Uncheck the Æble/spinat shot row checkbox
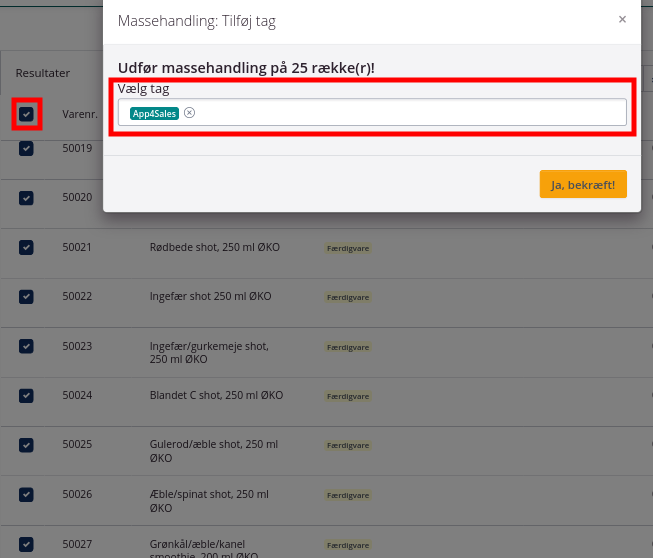The width and height of the screenshot is (653, 558). pyautogui.click(x=26, y=495)
